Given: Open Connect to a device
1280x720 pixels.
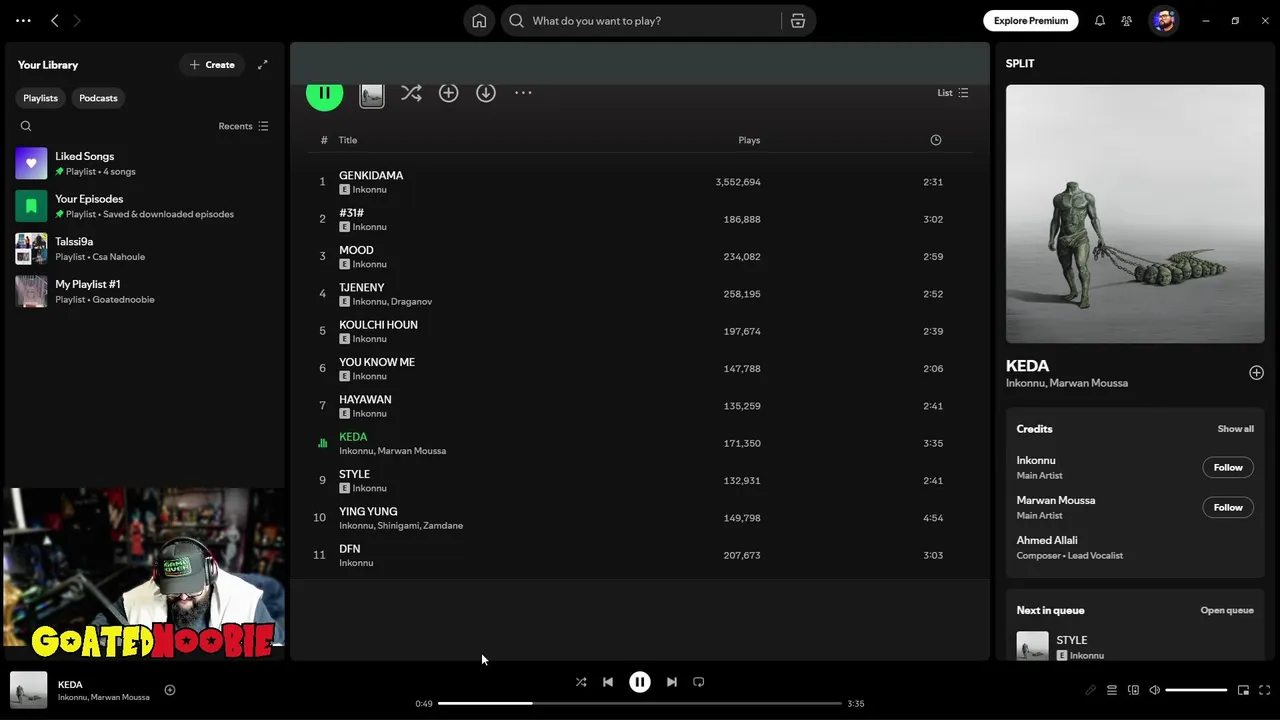Looking at the screenshot, I should (x=1133, y=690).
